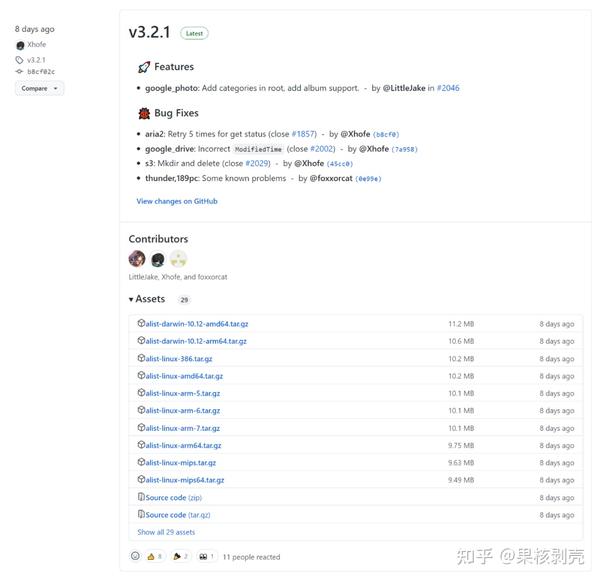The height and width of the screenshot is (581, 600).
Task: Open @Xhofe mention in aria2 fix line
Action: (x=355, y=134)
